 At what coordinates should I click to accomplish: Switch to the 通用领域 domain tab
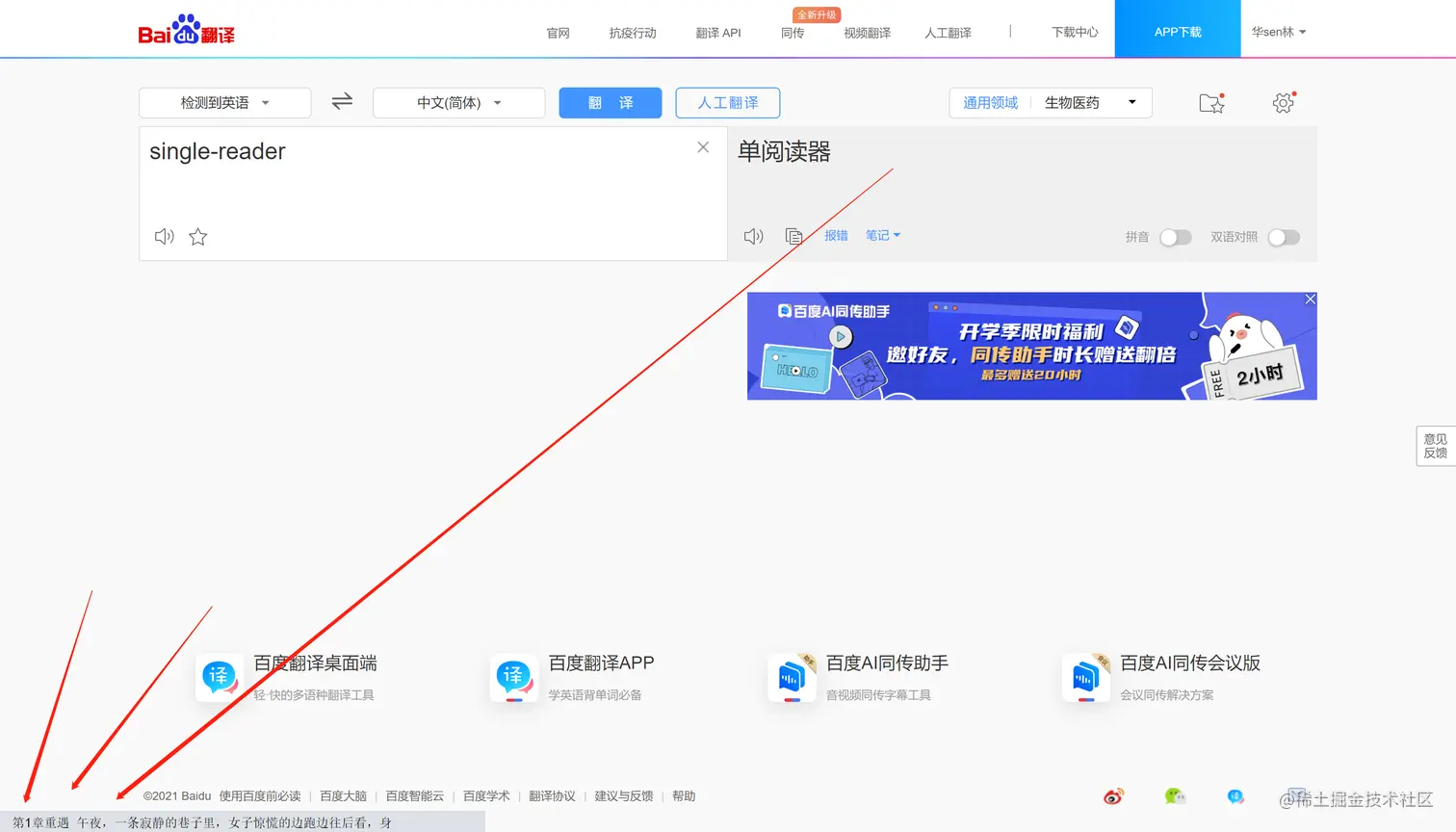point(989,102)
